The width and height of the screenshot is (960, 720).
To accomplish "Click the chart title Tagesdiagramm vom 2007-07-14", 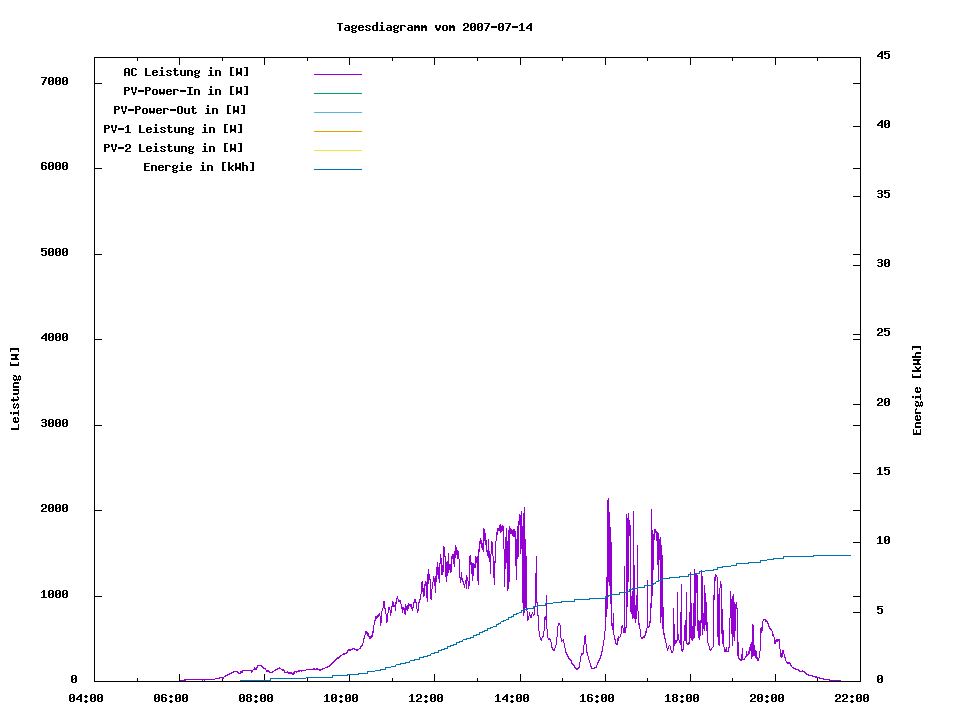I will point(434,27).
